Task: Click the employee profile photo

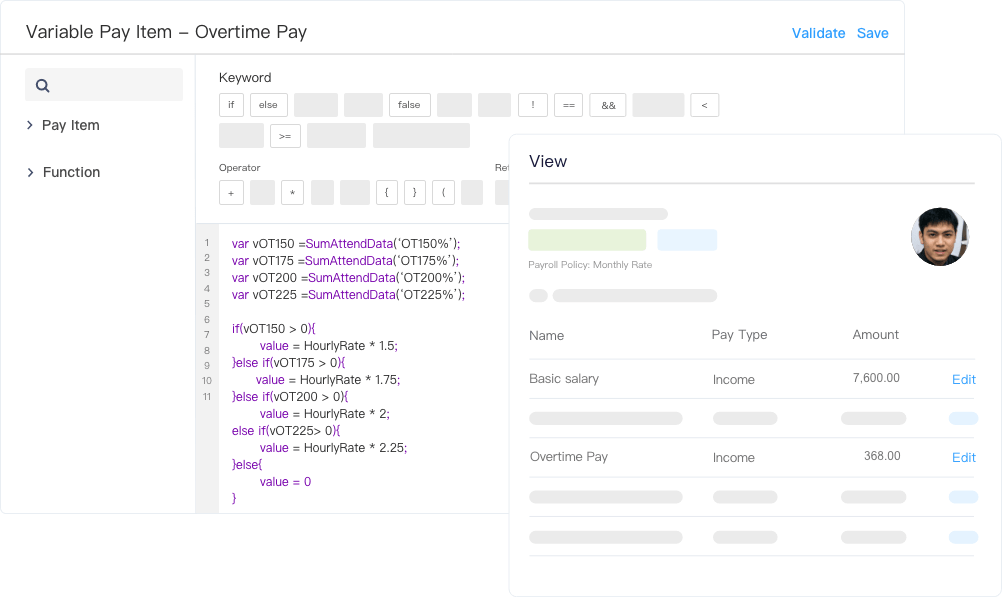Action: (x=940, y=236)
